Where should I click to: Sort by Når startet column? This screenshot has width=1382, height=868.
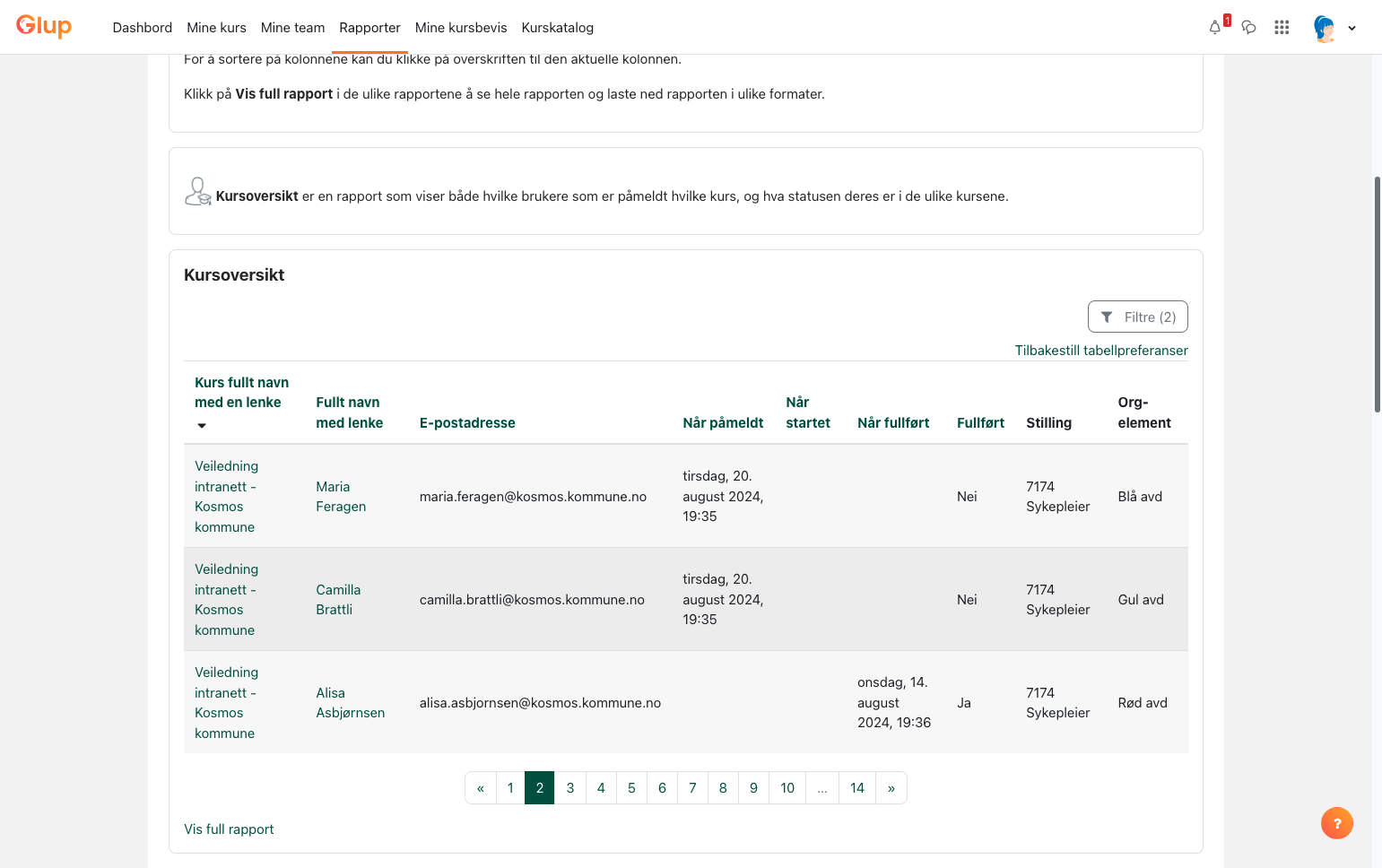coord(808,412)
